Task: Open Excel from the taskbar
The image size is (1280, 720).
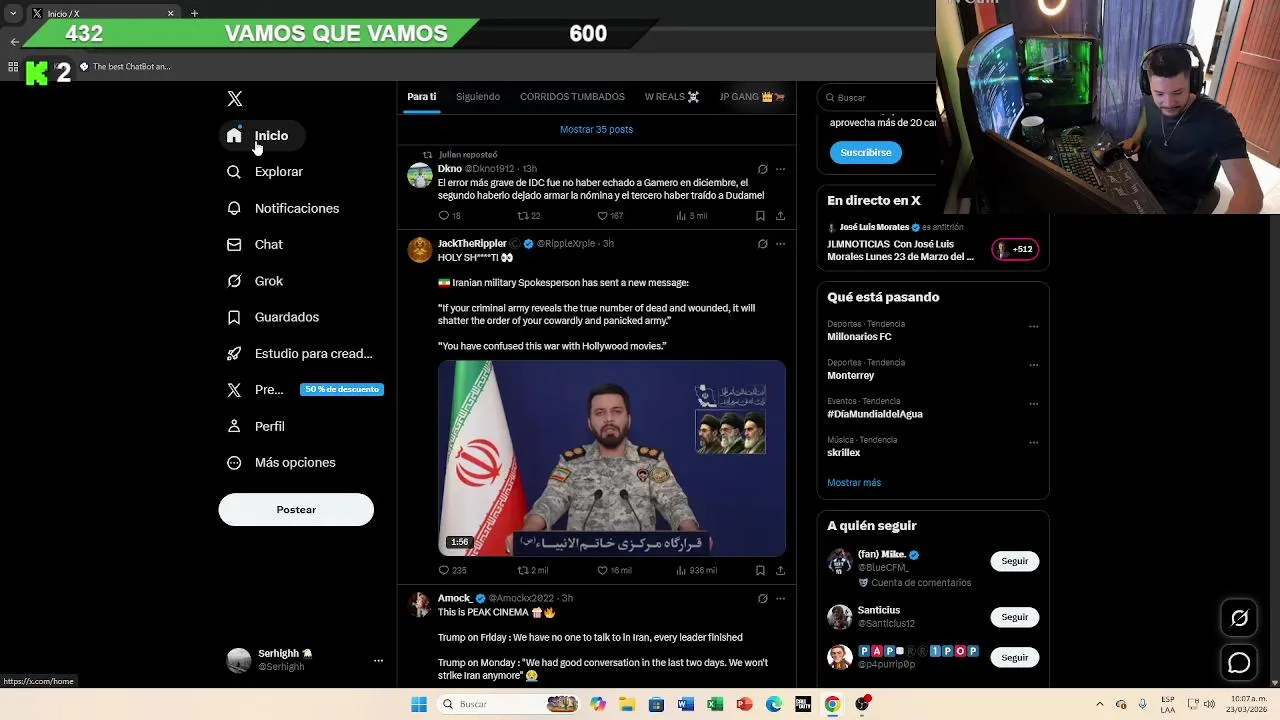Action: tap(715, 704)
